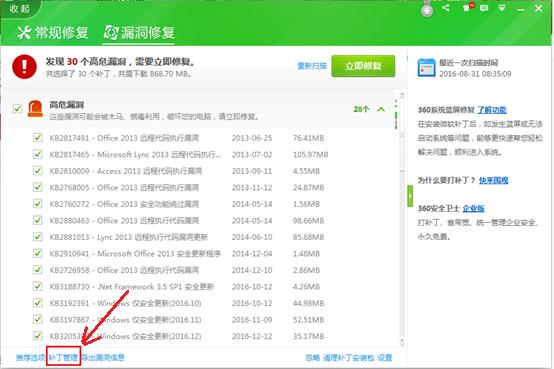
Task: Click the 忽略 ignore link
Action: pos(312,358)
